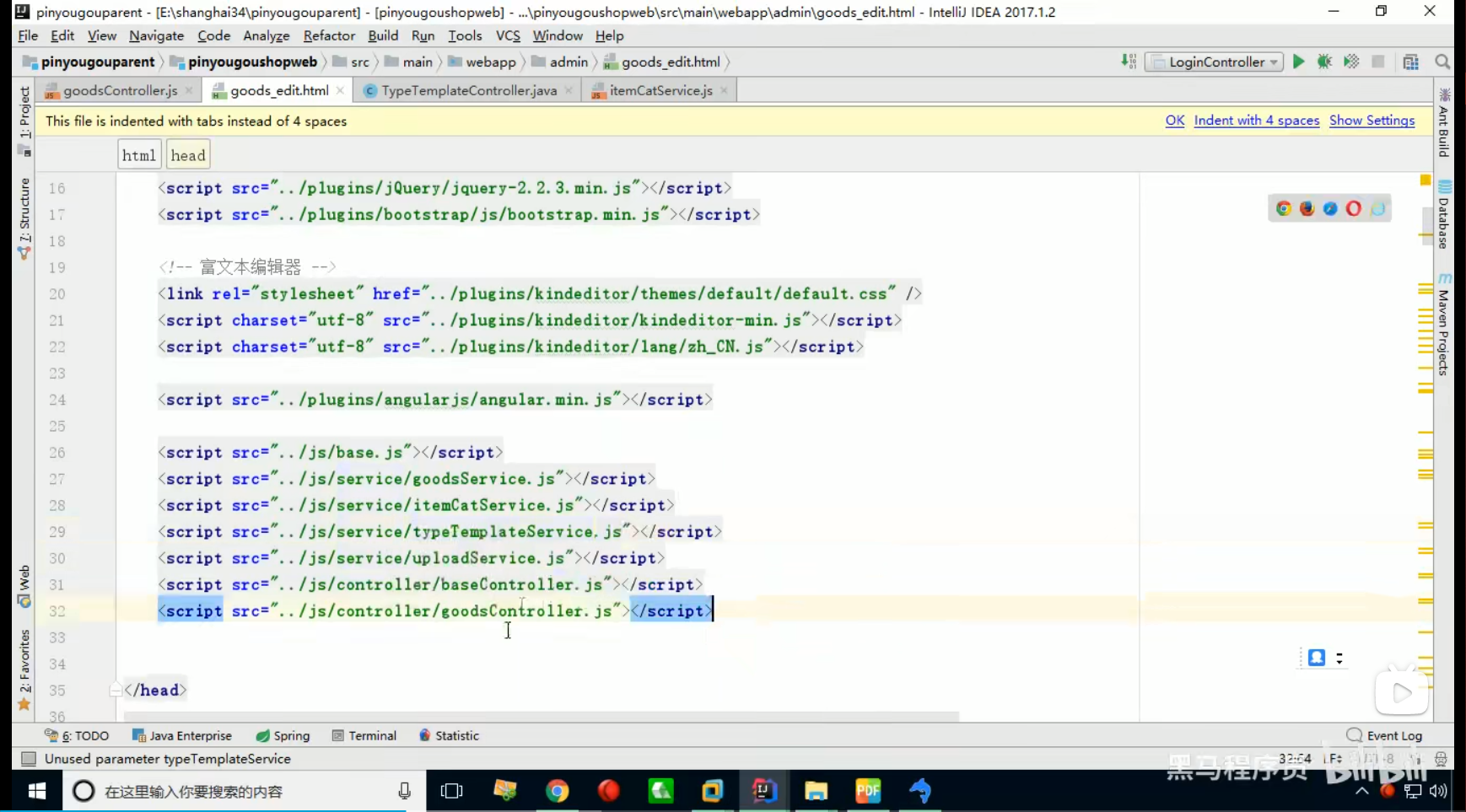Open the Favorites tool window
The width and height of the screenshot is (1466, 812).
pos(24,669)
